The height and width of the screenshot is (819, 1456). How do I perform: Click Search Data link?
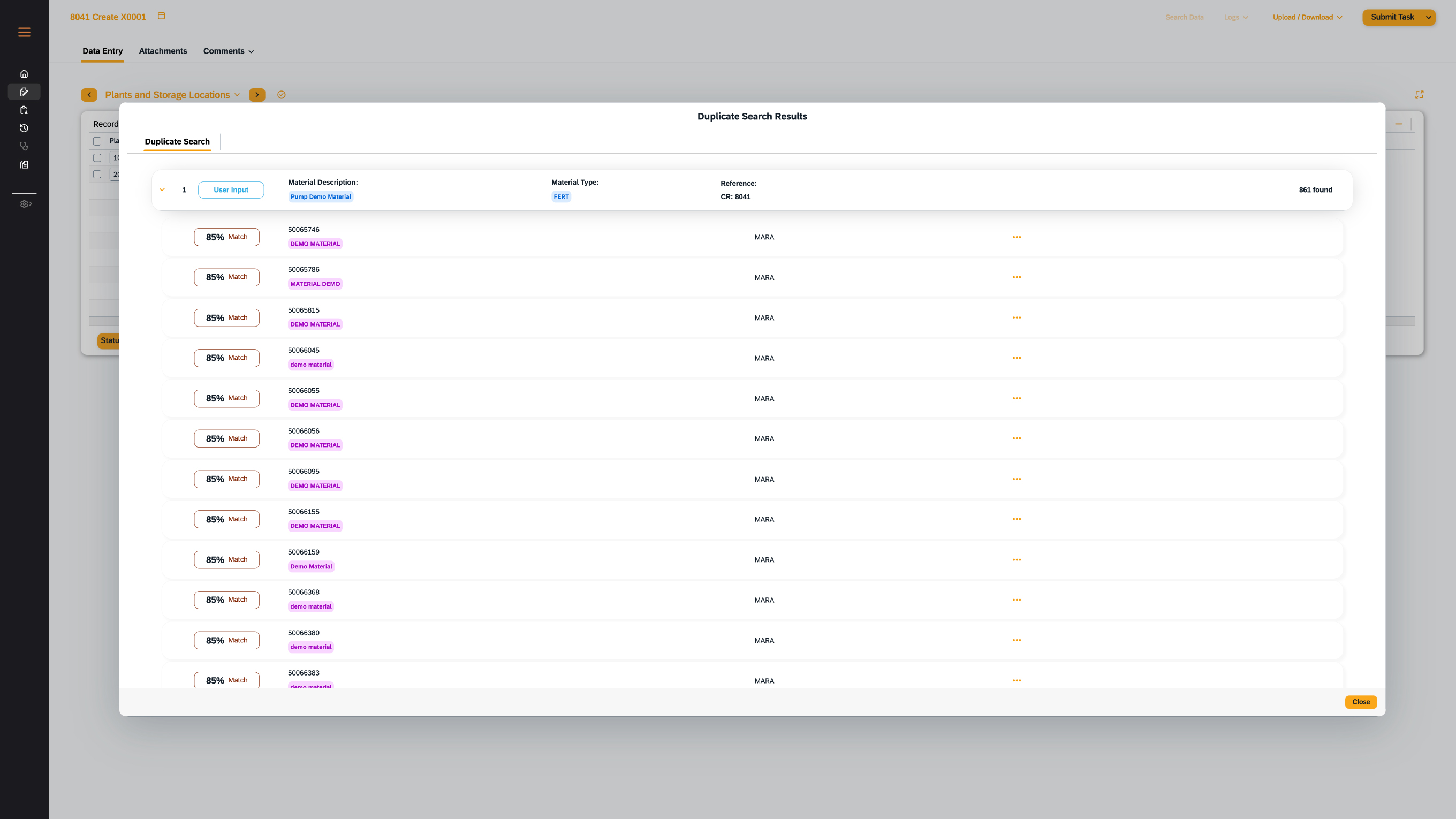pos(1184,18)
